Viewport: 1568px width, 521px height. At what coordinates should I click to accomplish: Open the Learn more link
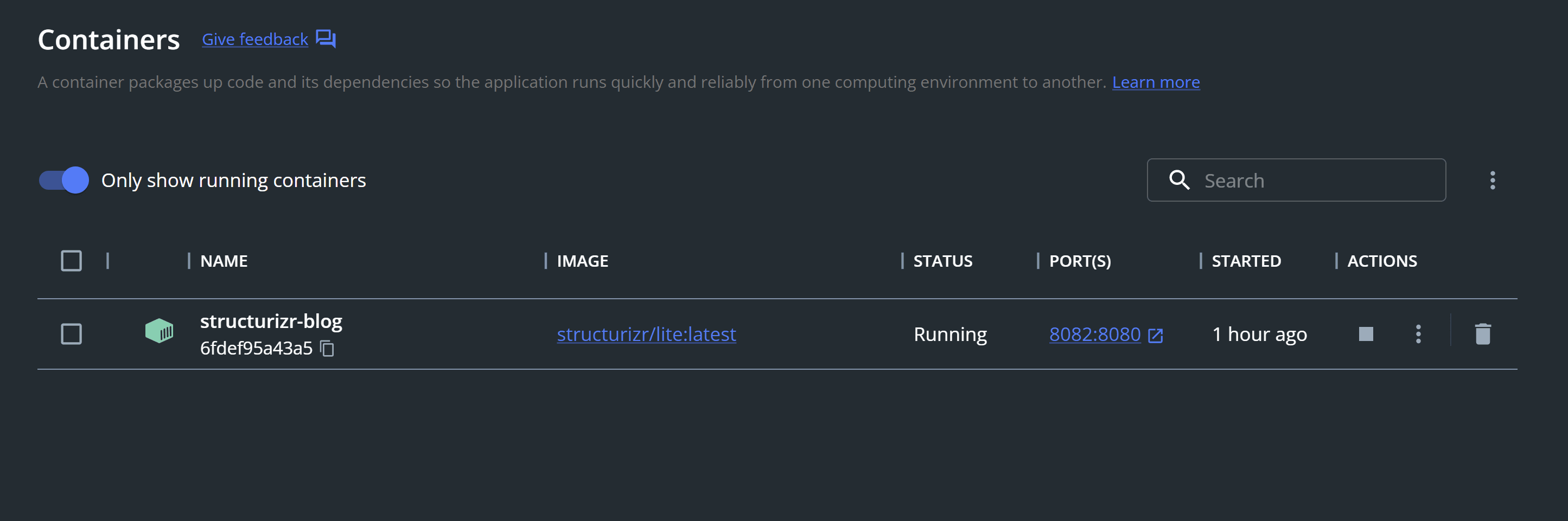pos(1155,81)
